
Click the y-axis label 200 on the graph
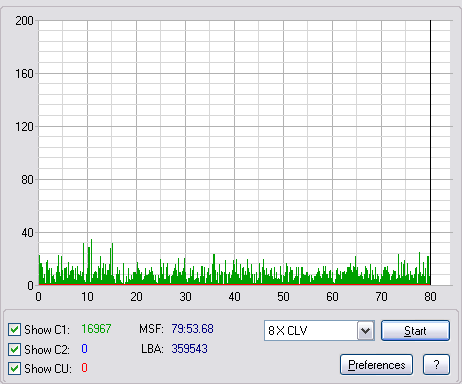[24, 21]
